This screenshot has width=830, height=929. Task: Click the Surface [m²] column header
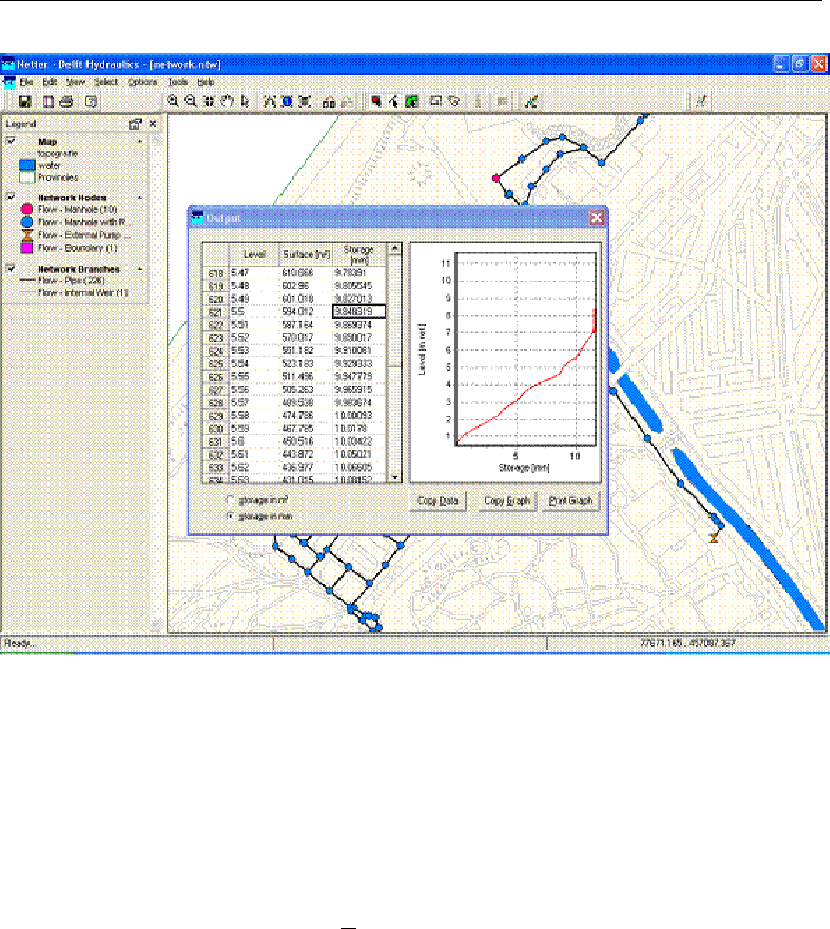click(306, 254)
